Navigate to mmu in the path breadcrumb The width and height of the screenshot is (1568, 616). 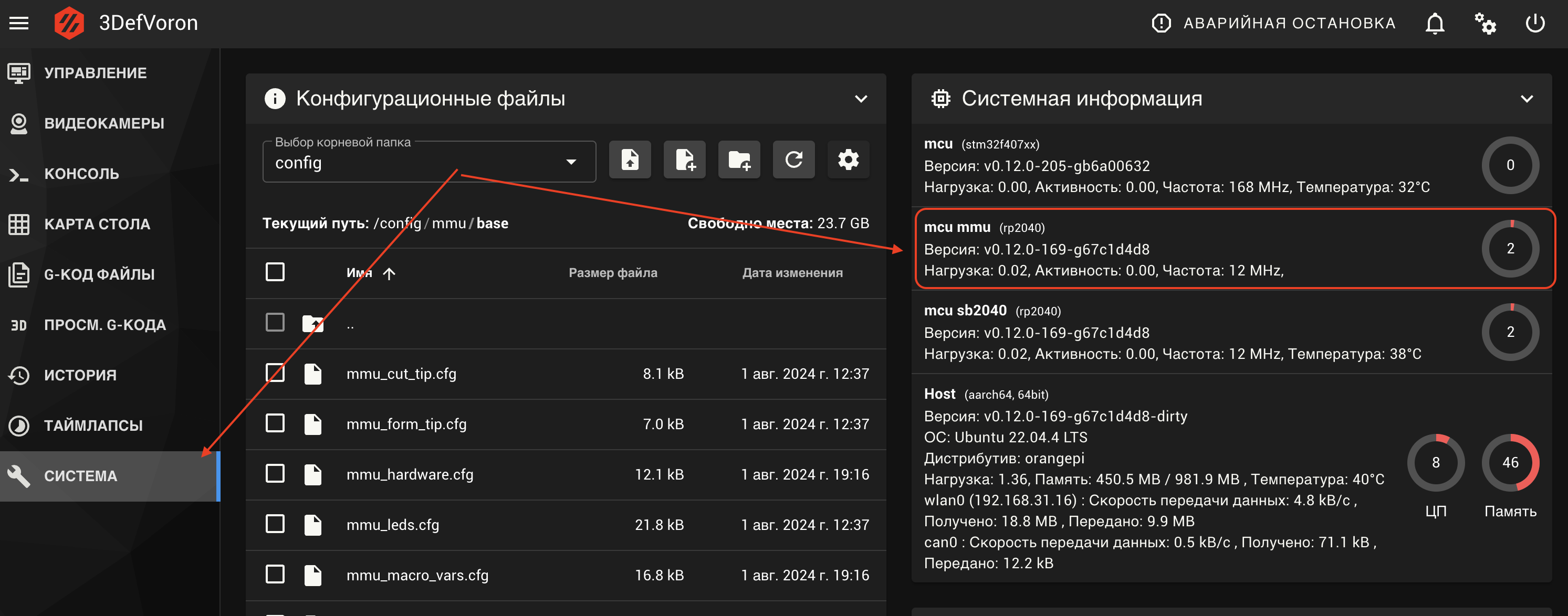(x=448, y=223)
